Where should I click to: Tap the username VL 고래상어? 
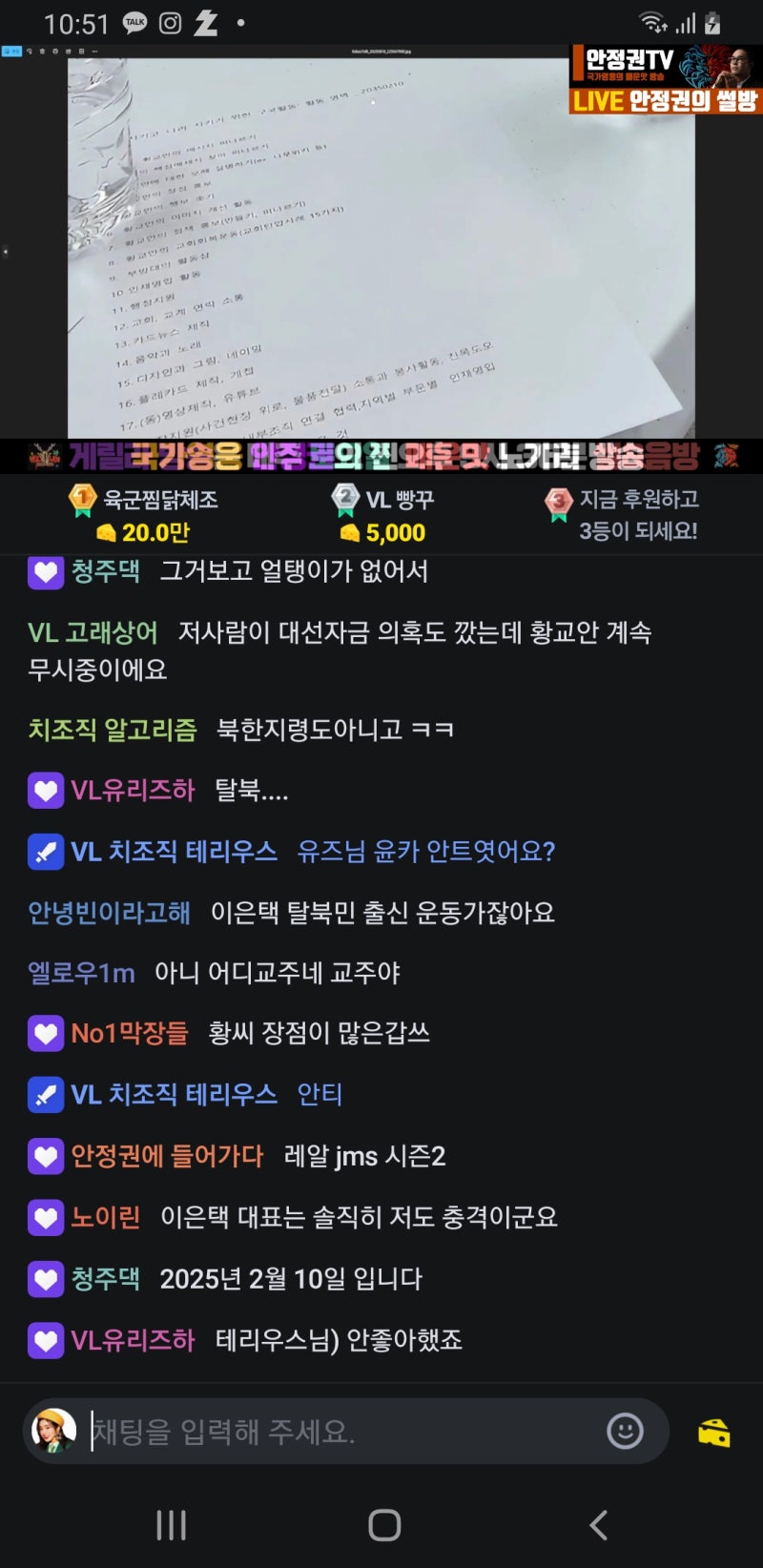pyautogui.click(x=93, y=632)
